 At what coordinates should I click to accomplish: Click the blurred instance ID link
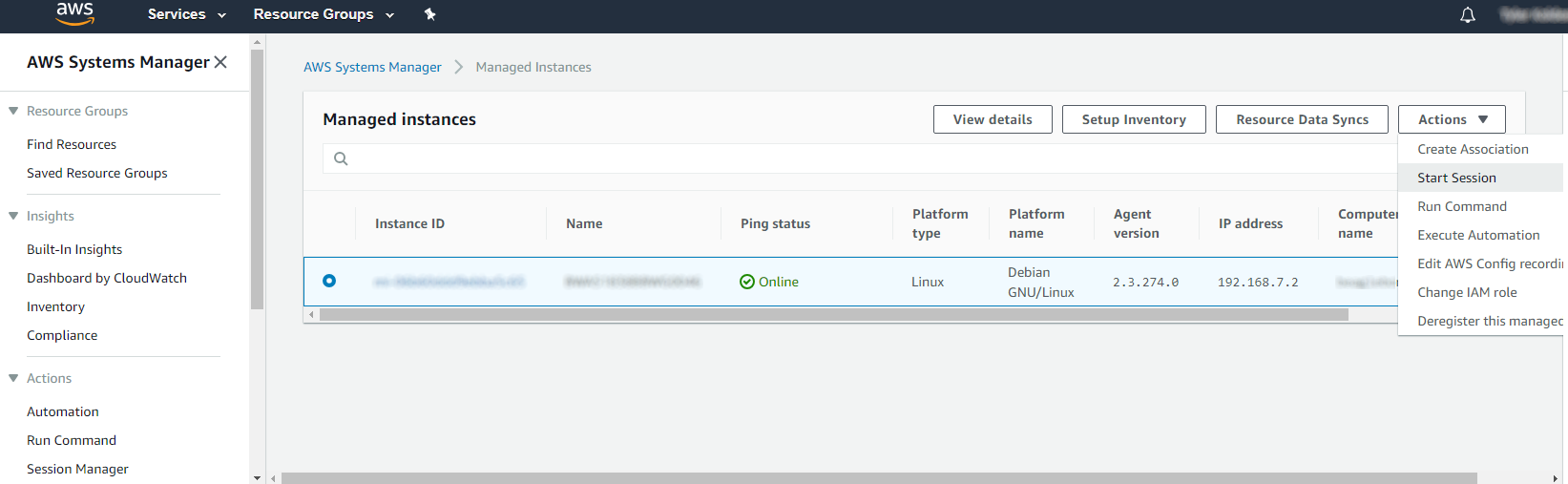click(x=449, y=282)
